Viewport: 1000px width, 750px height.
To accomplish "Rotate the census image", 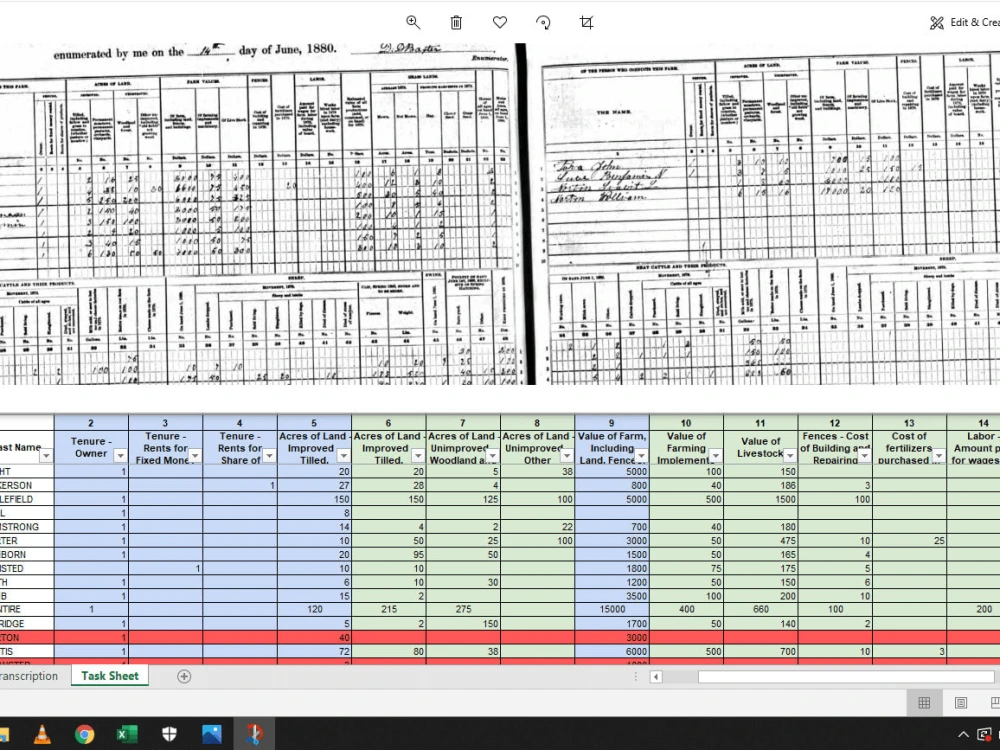I will [543, 22].
